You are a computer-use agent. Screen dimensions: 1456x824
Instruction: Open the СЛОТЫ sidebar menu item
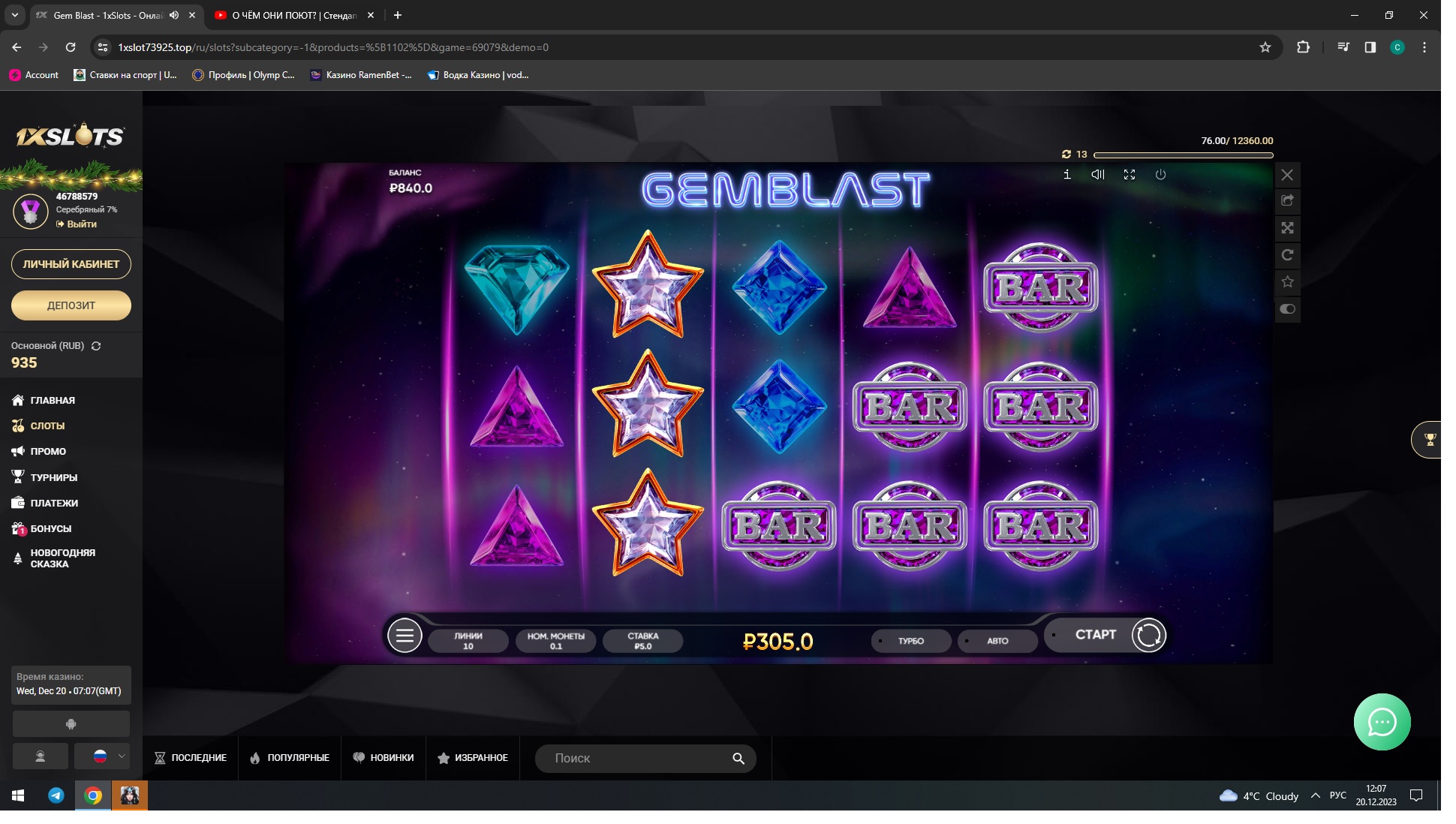pyautogui.click(x=47, y=426)
